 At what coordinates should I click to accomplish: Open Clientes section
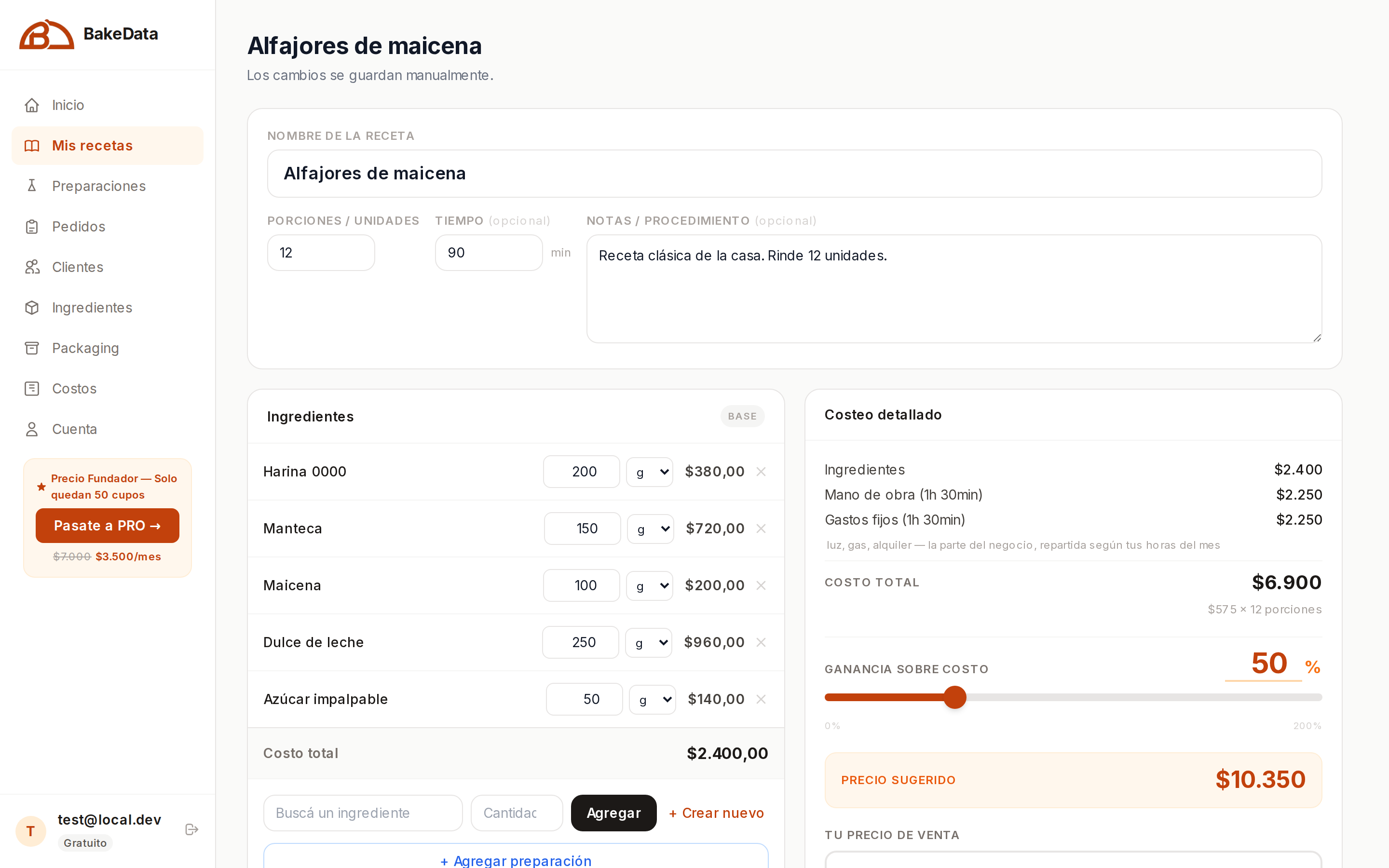108,267
